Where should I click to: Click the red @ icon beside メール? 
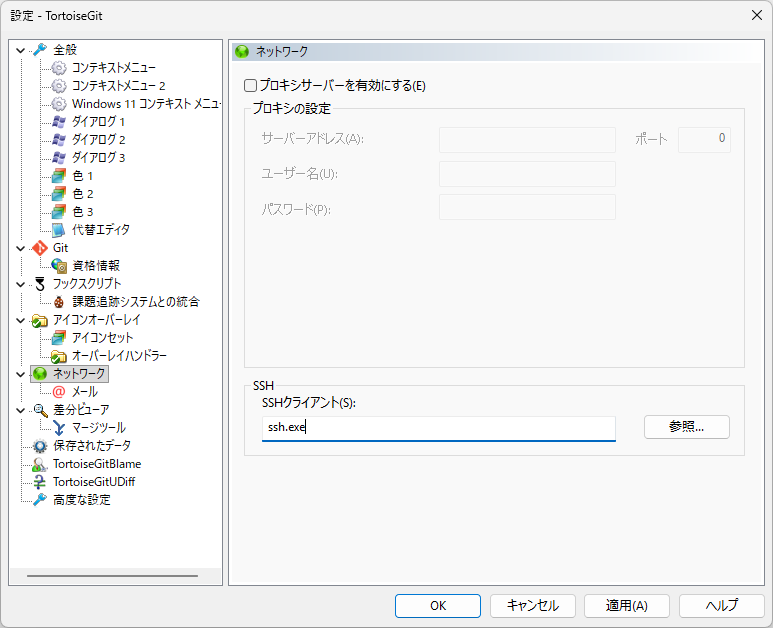(x=59, y=392)
